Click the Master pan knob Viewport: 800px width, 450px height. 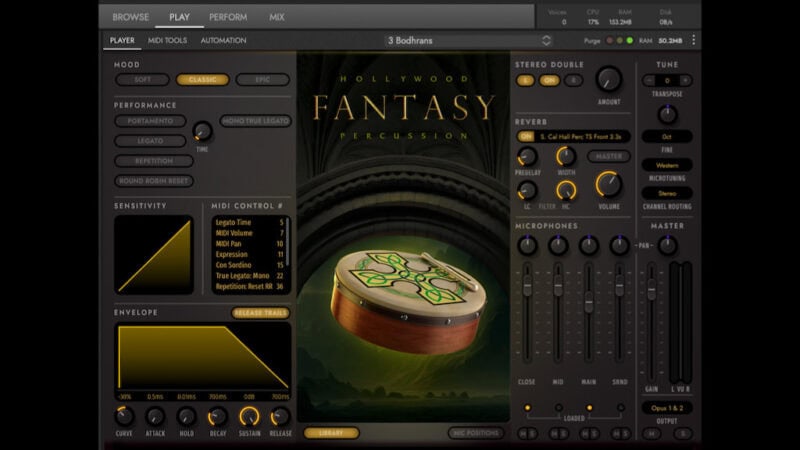coord(667,245)
